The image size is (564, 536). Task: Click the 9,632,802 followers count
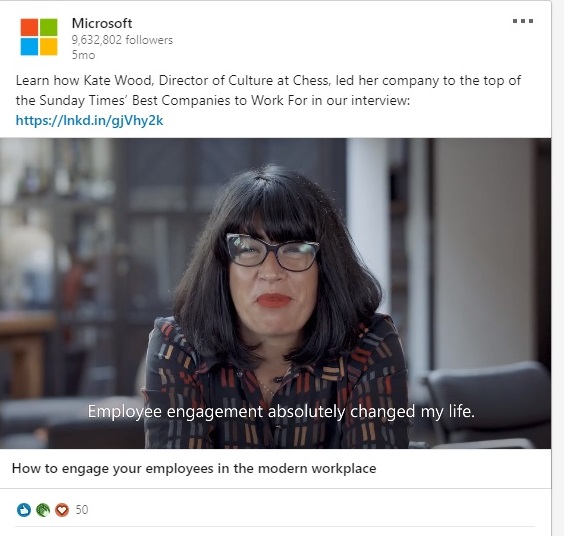[x=122, y=40]
